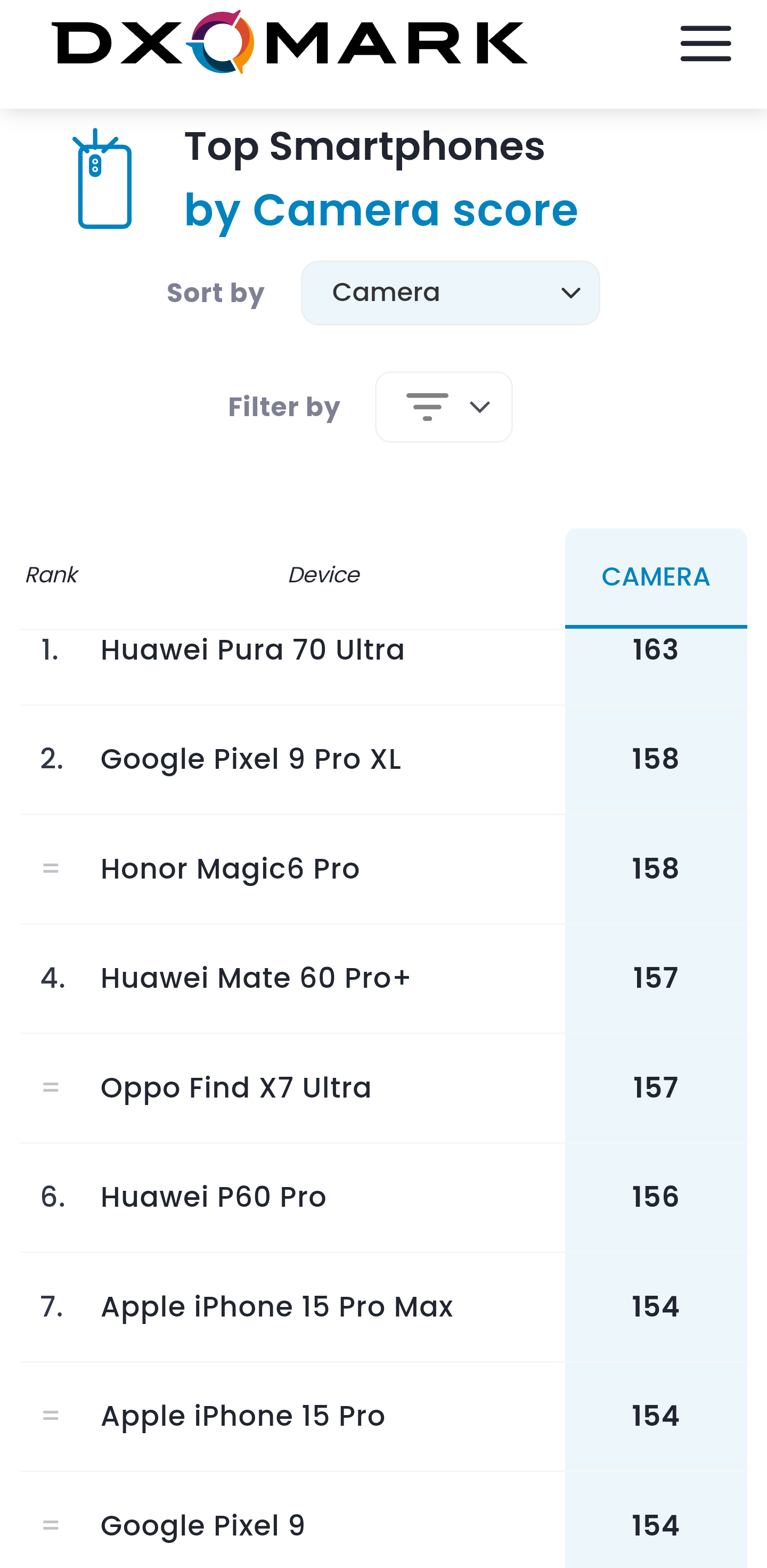767x1568 pixels.
Task: Open the hamburger menu
Action: 706,44
